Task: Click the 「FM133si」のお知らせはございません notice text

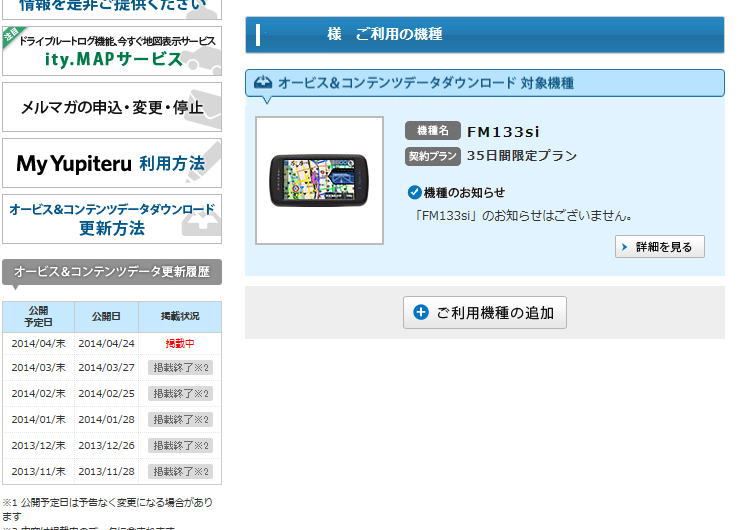Action: [522, 216]
